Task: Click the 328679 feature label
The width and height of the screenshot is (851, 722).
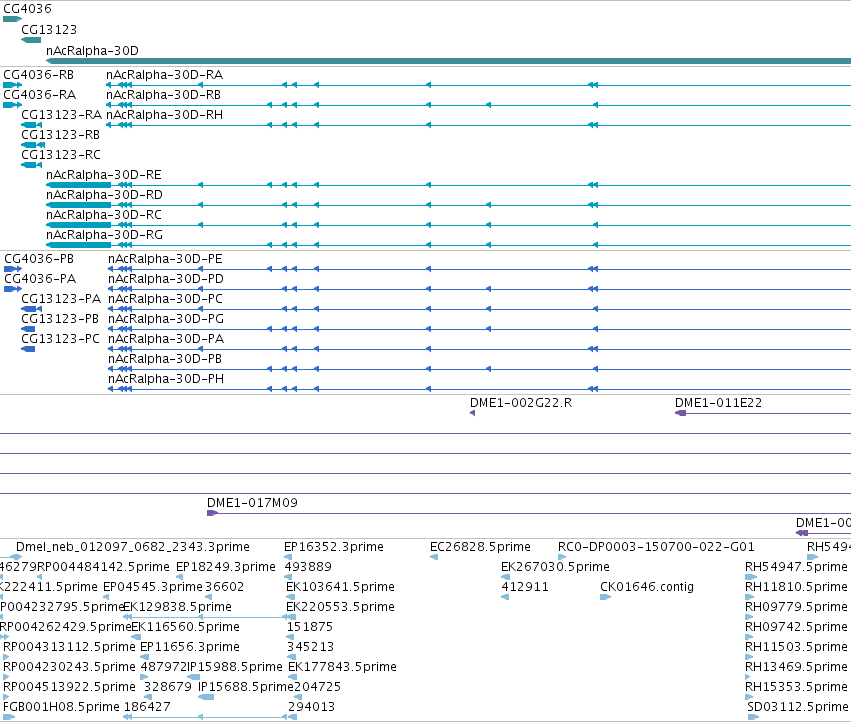Action: click(168, 687)
